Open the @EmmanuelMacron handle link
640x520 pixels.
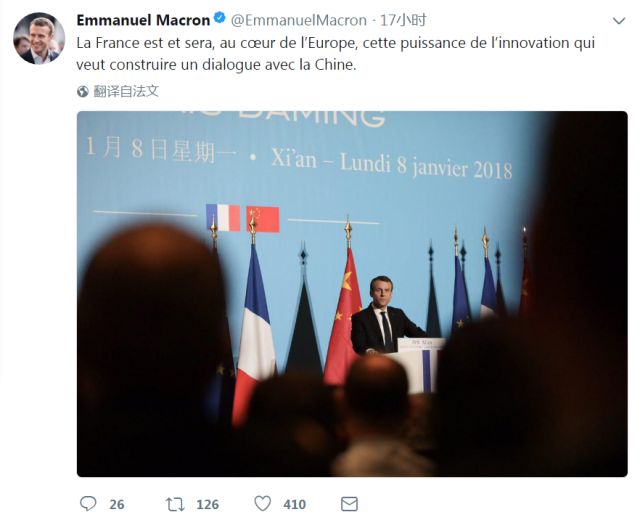click(x=299, y=20)
